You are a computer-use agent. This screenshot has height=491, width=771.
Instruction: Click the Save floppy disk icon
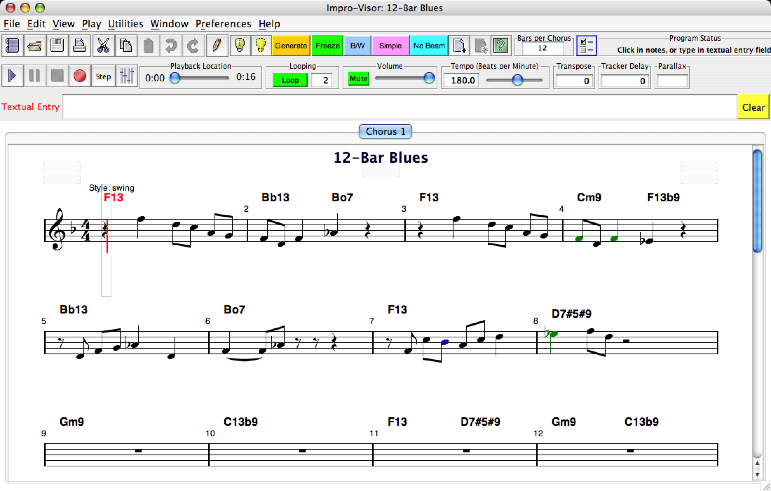[x=57, y=45]
